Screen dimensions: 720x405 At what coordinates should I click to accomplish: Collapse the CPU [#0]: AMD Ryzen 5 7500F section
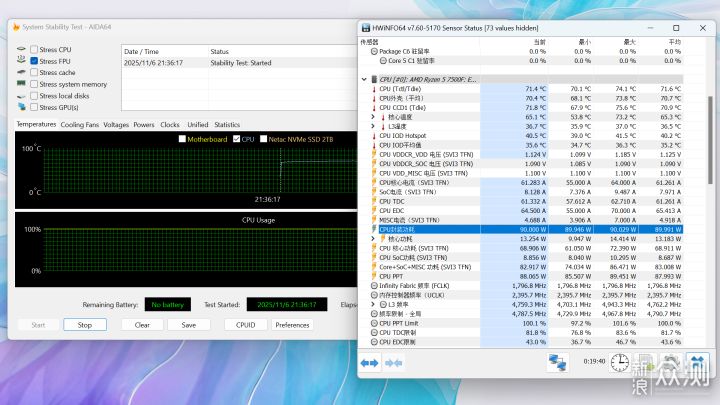[x=364, y=79]
